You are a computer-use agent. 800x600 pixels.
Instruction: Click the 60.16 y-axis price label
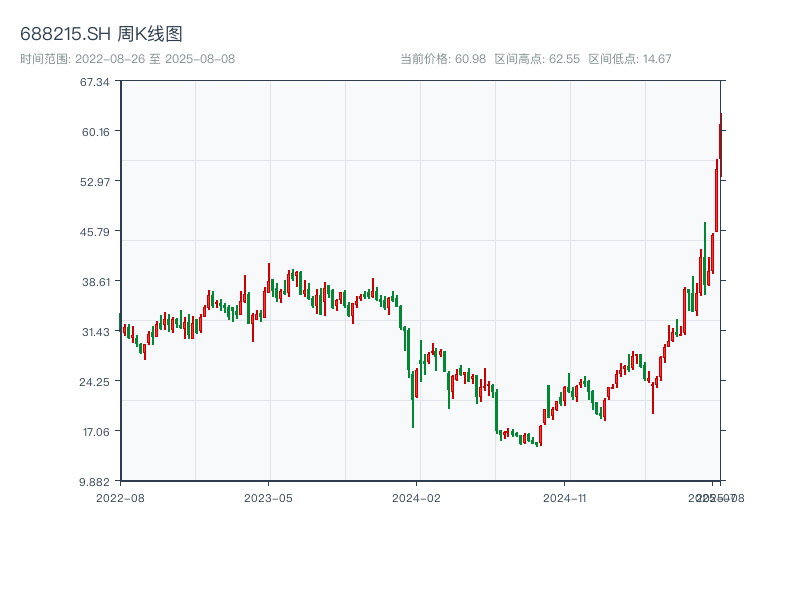[95, 131]
